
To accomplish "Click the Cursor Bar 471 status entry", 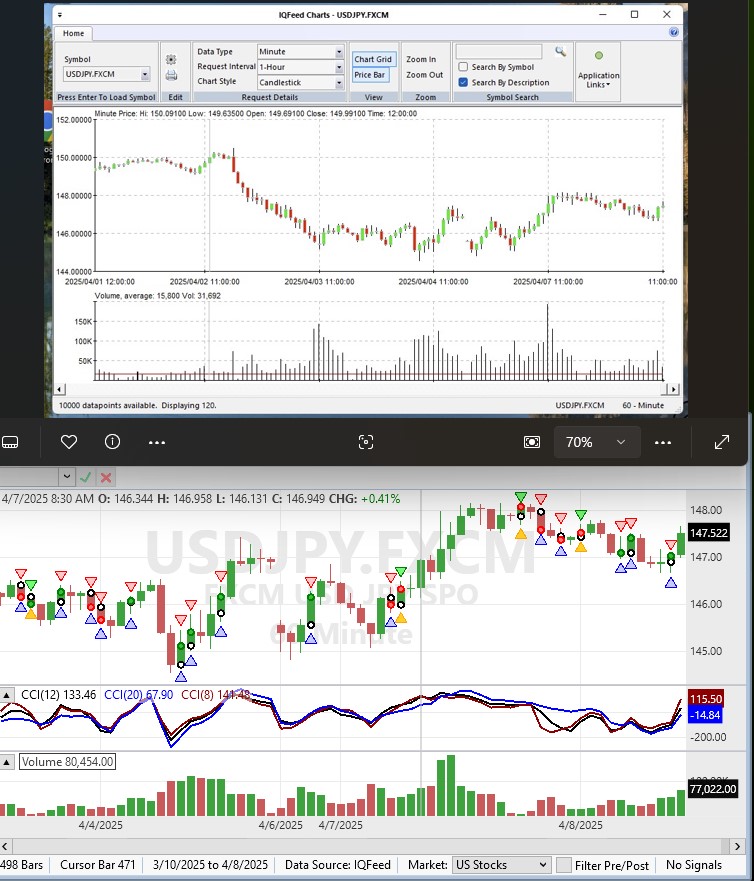I will (98, 865).
